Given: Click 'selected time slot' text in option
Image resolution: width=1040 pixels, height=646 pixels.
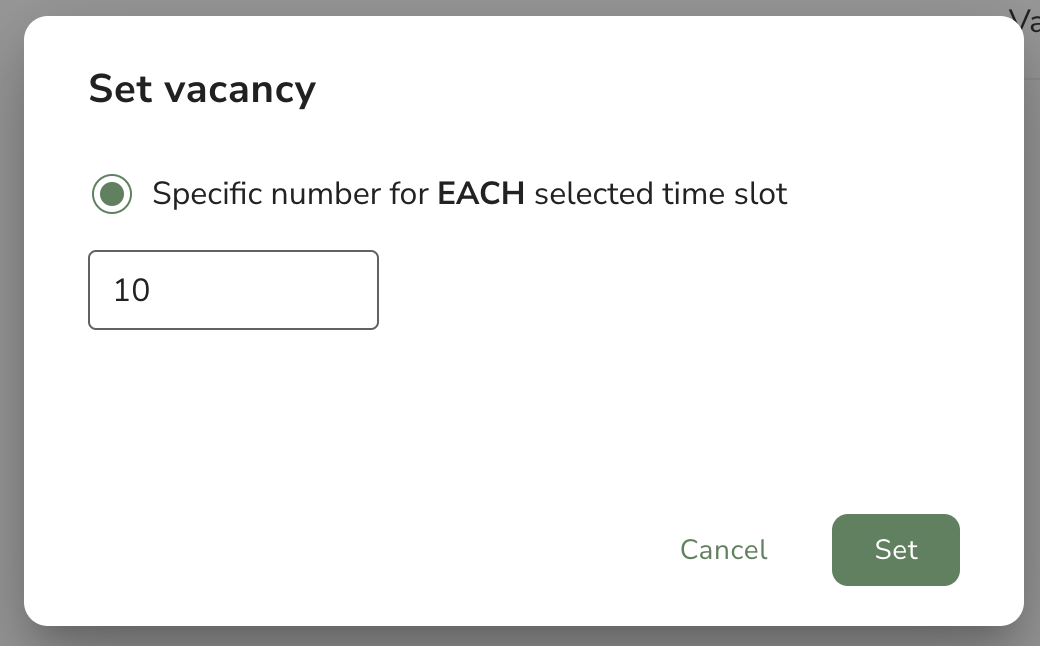Looking at the screenshot, I should click(661, 194).
